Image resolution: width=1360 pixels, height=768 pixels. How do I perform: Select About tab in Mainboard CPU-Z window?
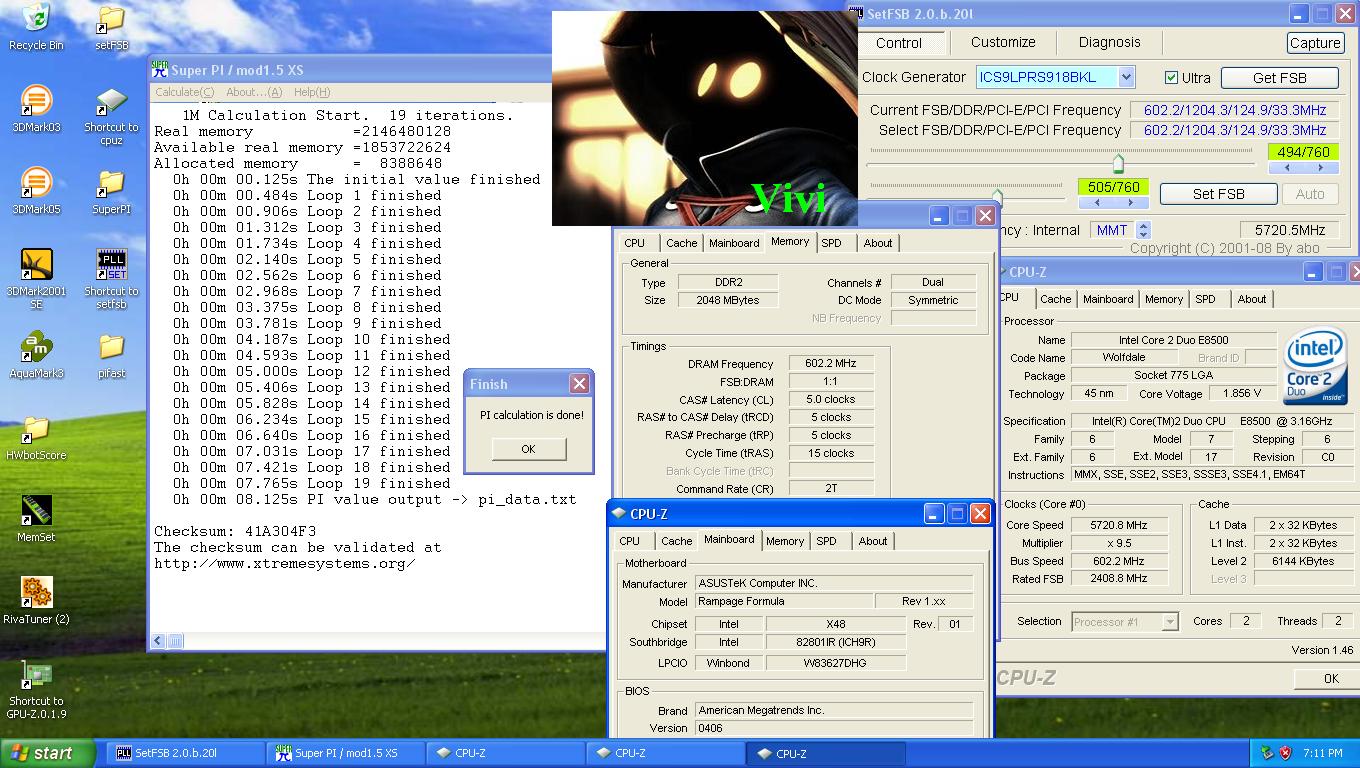[873, 541]
